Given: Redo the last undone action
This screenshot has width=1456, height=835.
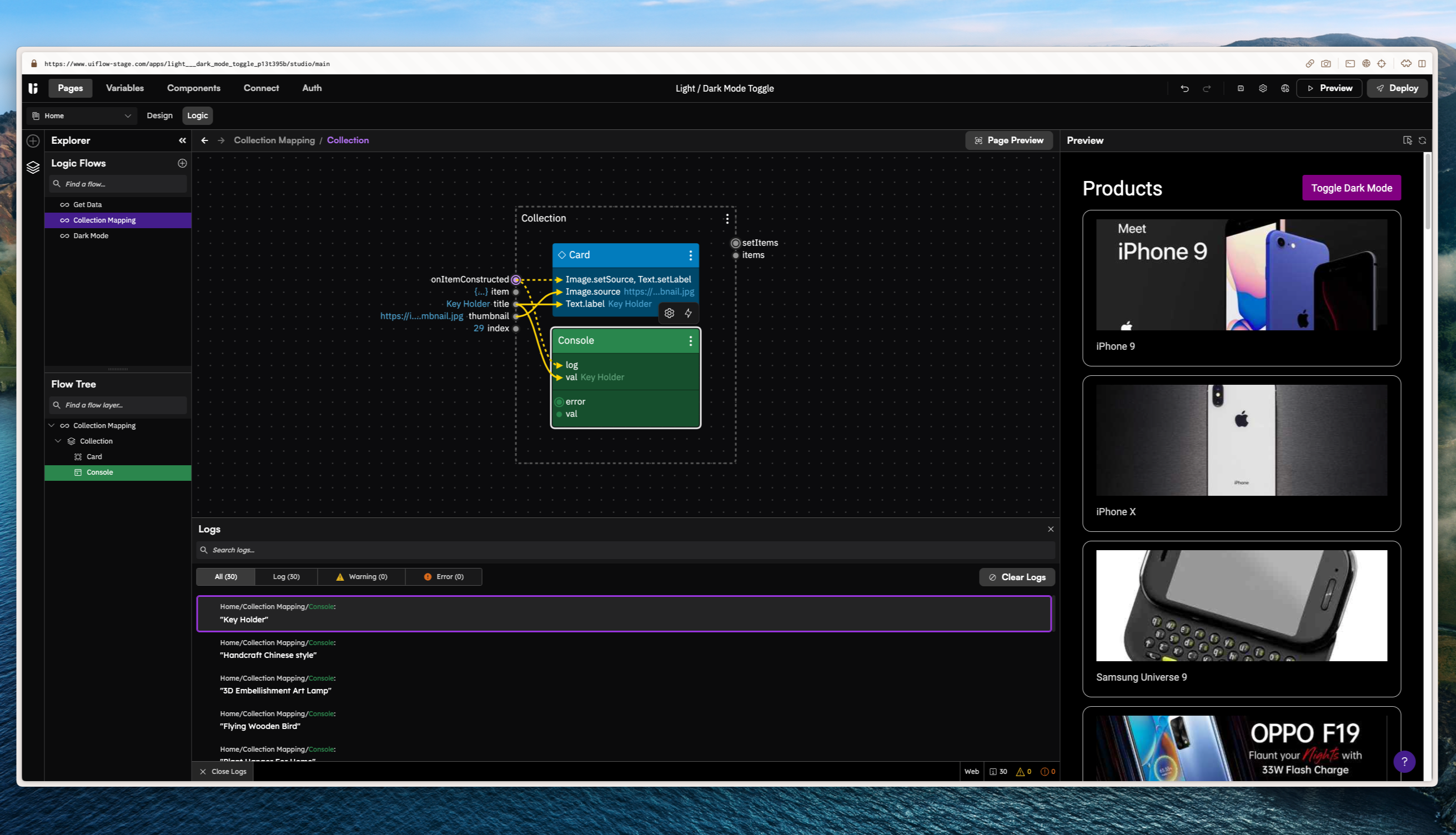Looking at the screenshot, I should [x=1207, y=88].
